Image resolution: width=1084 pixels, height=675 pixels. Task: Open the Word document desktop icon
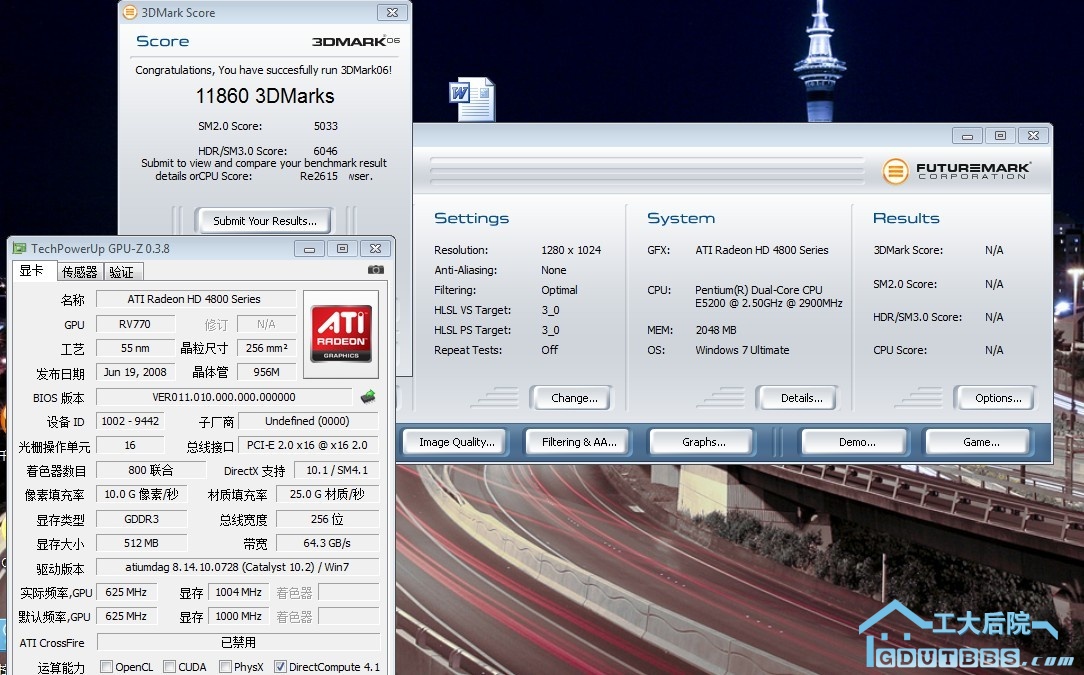[x=472, y=99]
